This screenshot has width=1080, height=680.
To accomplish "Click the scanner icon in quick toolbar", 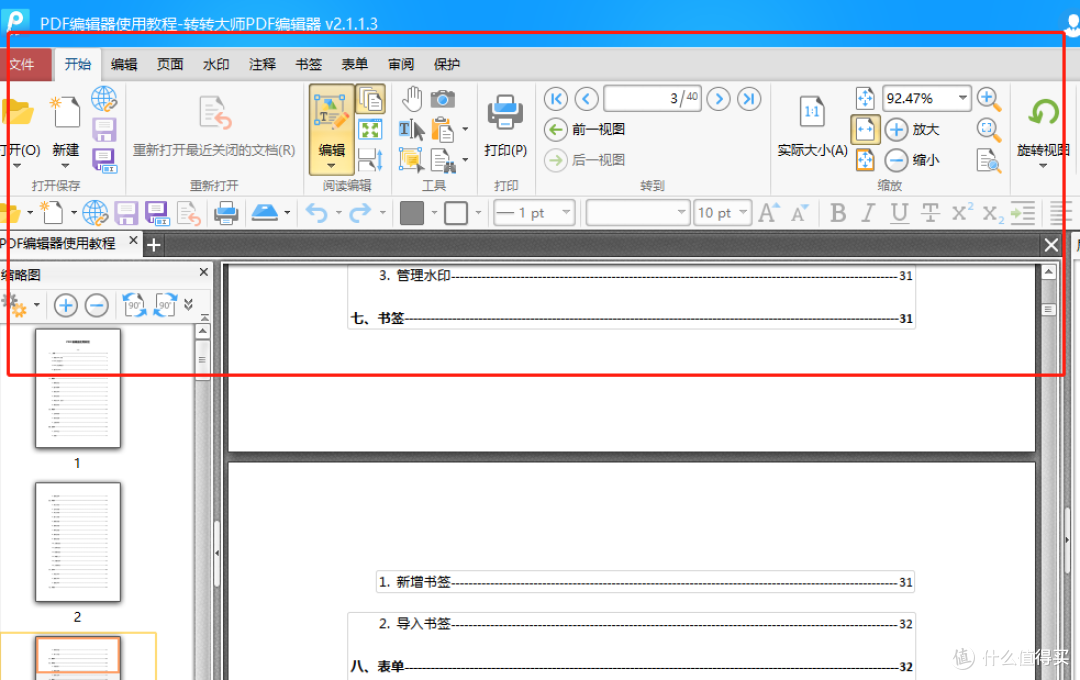I will tap(265, 213).
